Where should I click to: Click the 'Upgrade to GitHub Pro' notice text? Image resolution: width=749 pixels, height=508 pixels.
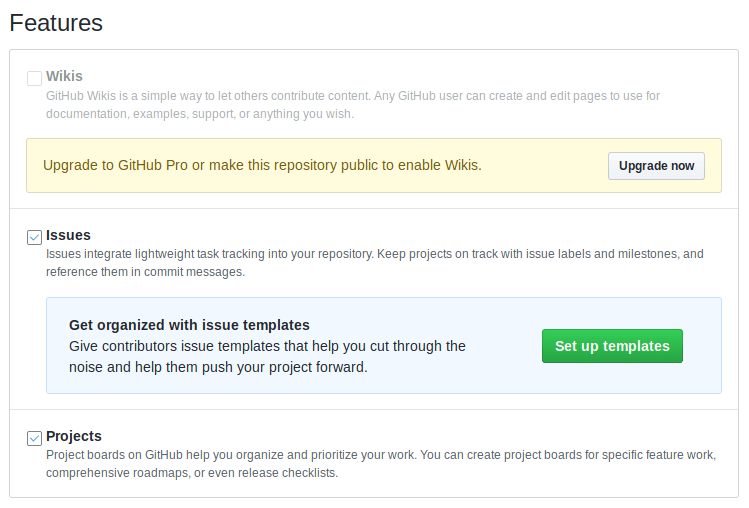[x=262, y=165]
